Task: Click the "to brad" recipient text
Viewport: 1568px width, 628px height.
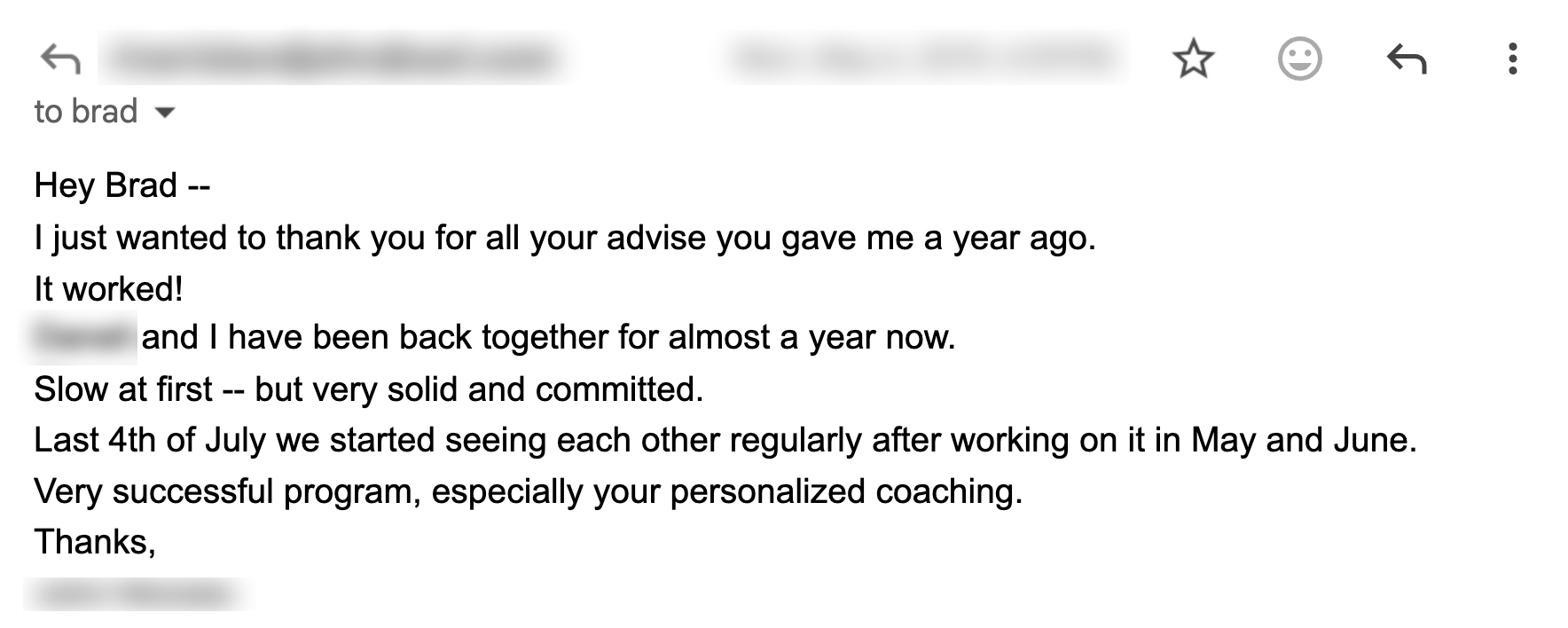Action: (x=85, y=112)
